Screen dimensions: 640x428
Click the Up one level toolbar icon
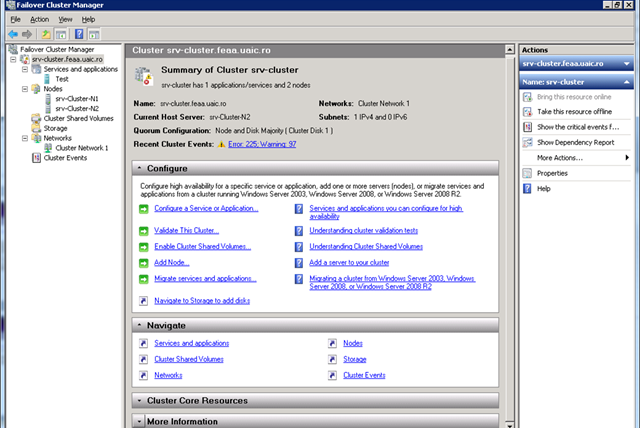click(46, 34)
